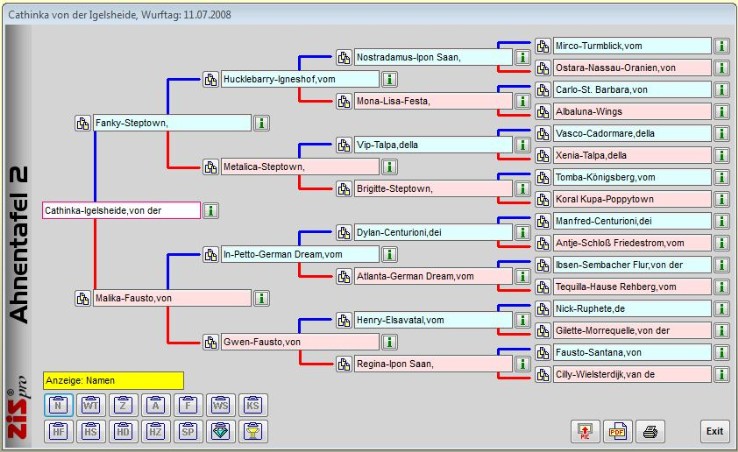This screenshot has width=738, height=452.
Task: Click the yellow Anzeige: Namen field
Action: [x=113, y=381]
